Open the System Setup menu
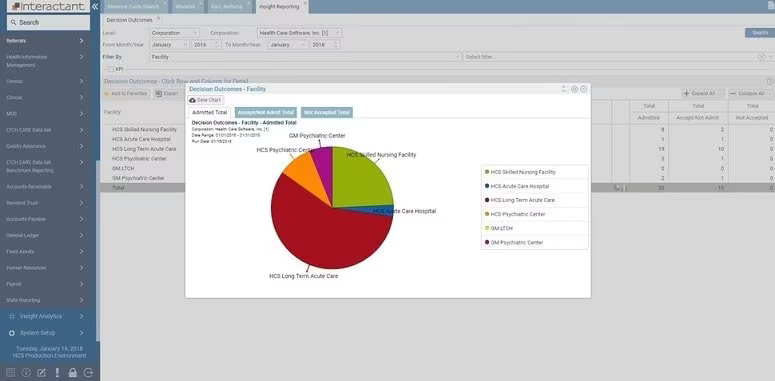Image resolution: width=775 pixels, height=381 pixels. pyautogui.click(x=46, y=333)
